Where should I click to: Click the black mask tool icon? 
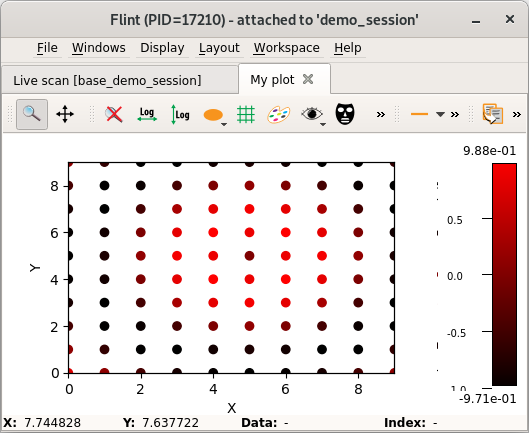345,114
